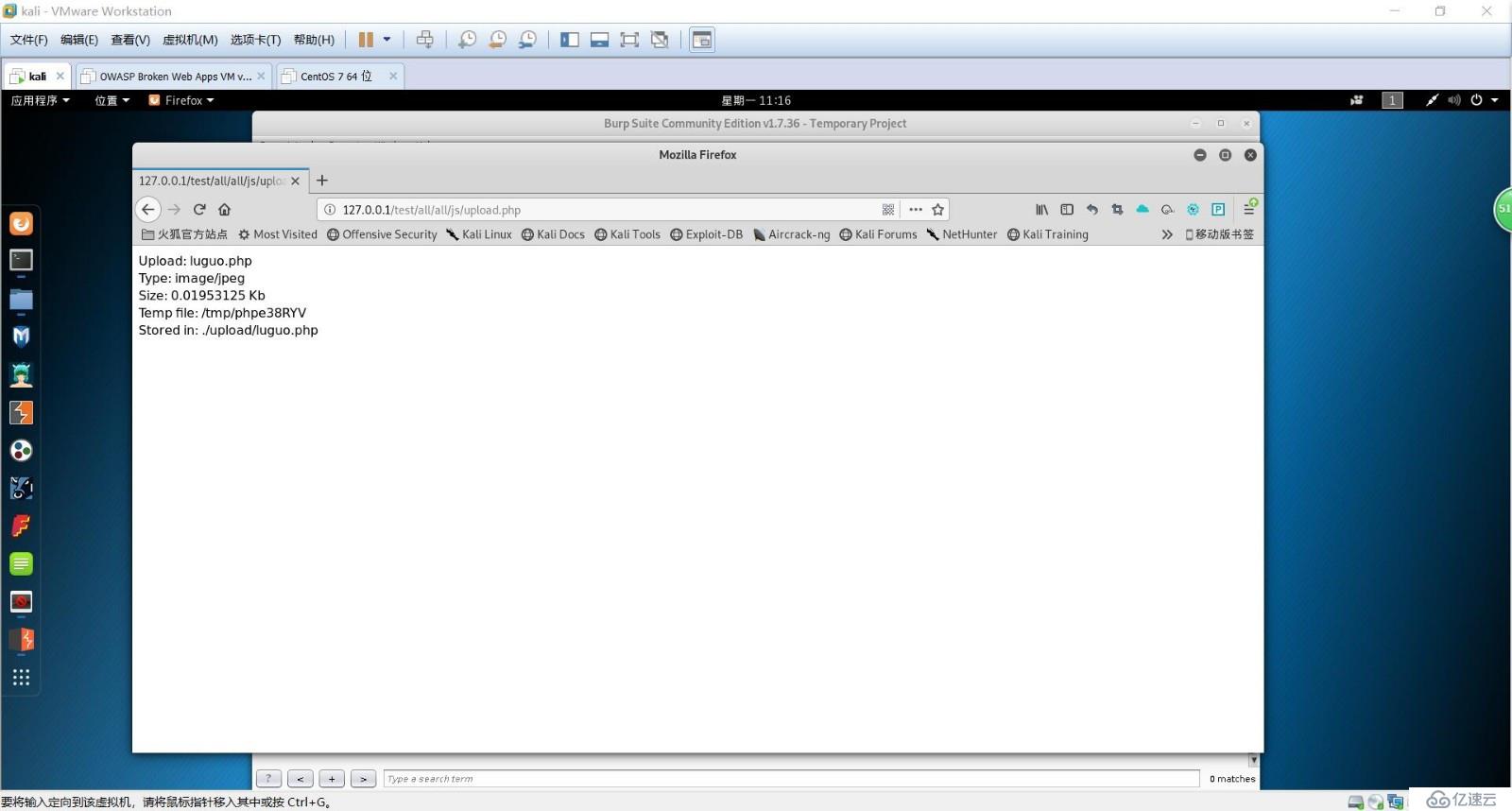Toggle VMware Unity mode icon
1512x811 pixels.
[x=660, y=40]
